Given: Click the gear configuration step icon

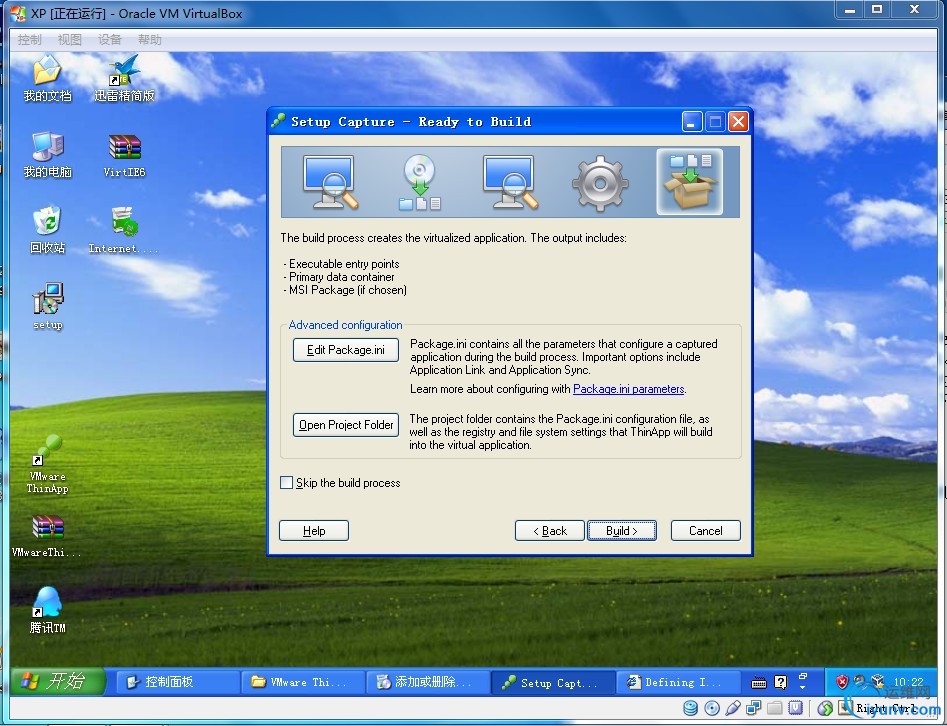Looking at the screenshot, I should coord(600,183).
